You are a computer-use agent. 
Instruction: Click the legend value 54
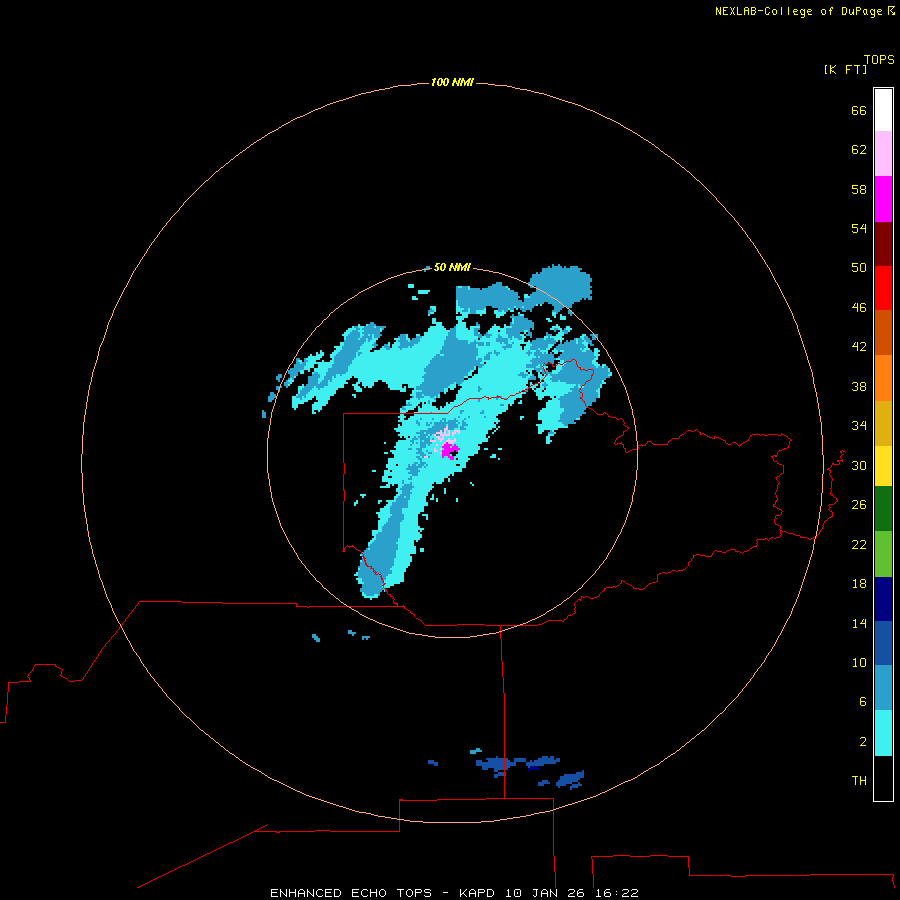pyautogui.click(x=859, y=228)
